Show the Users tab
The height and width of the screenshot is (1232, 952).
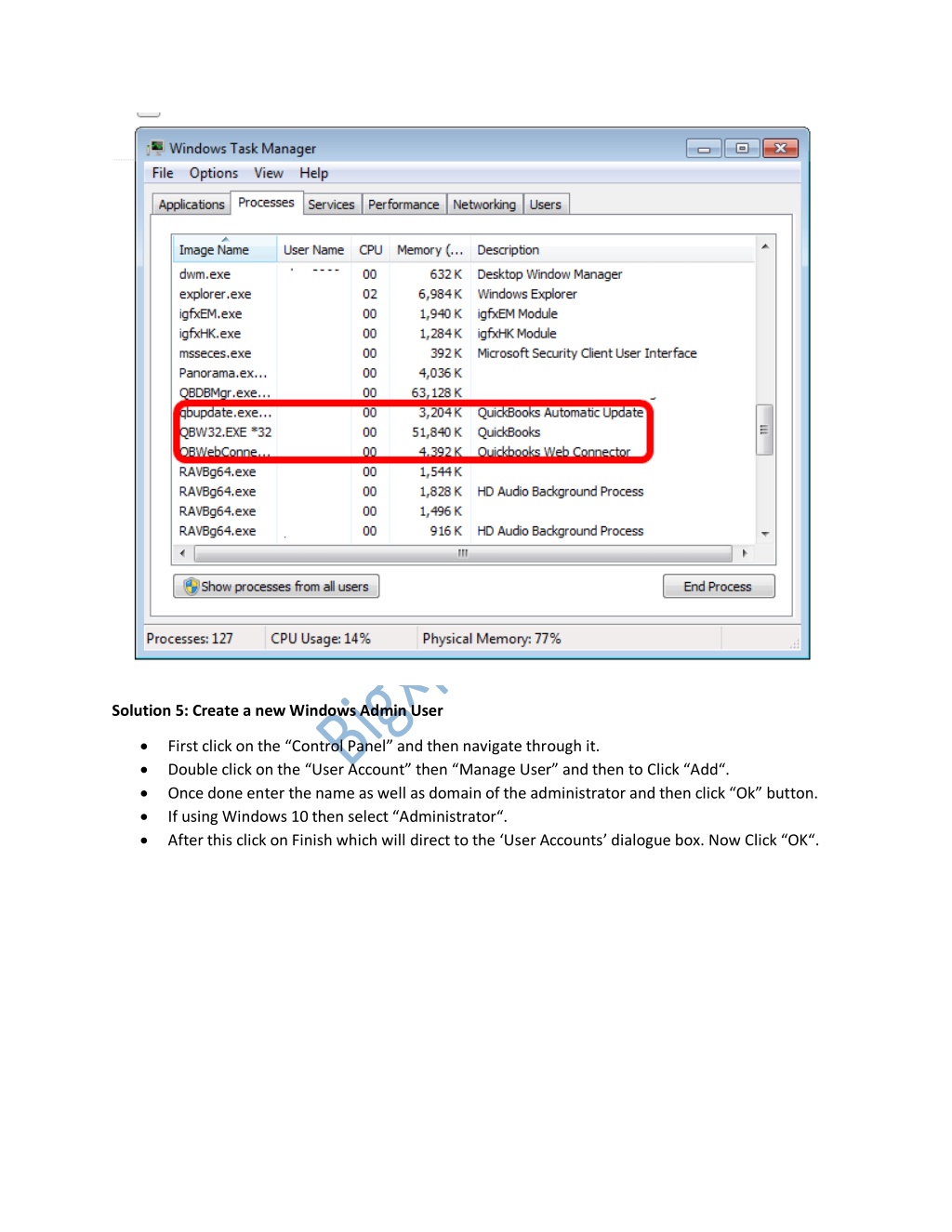(x=546, y=205)
